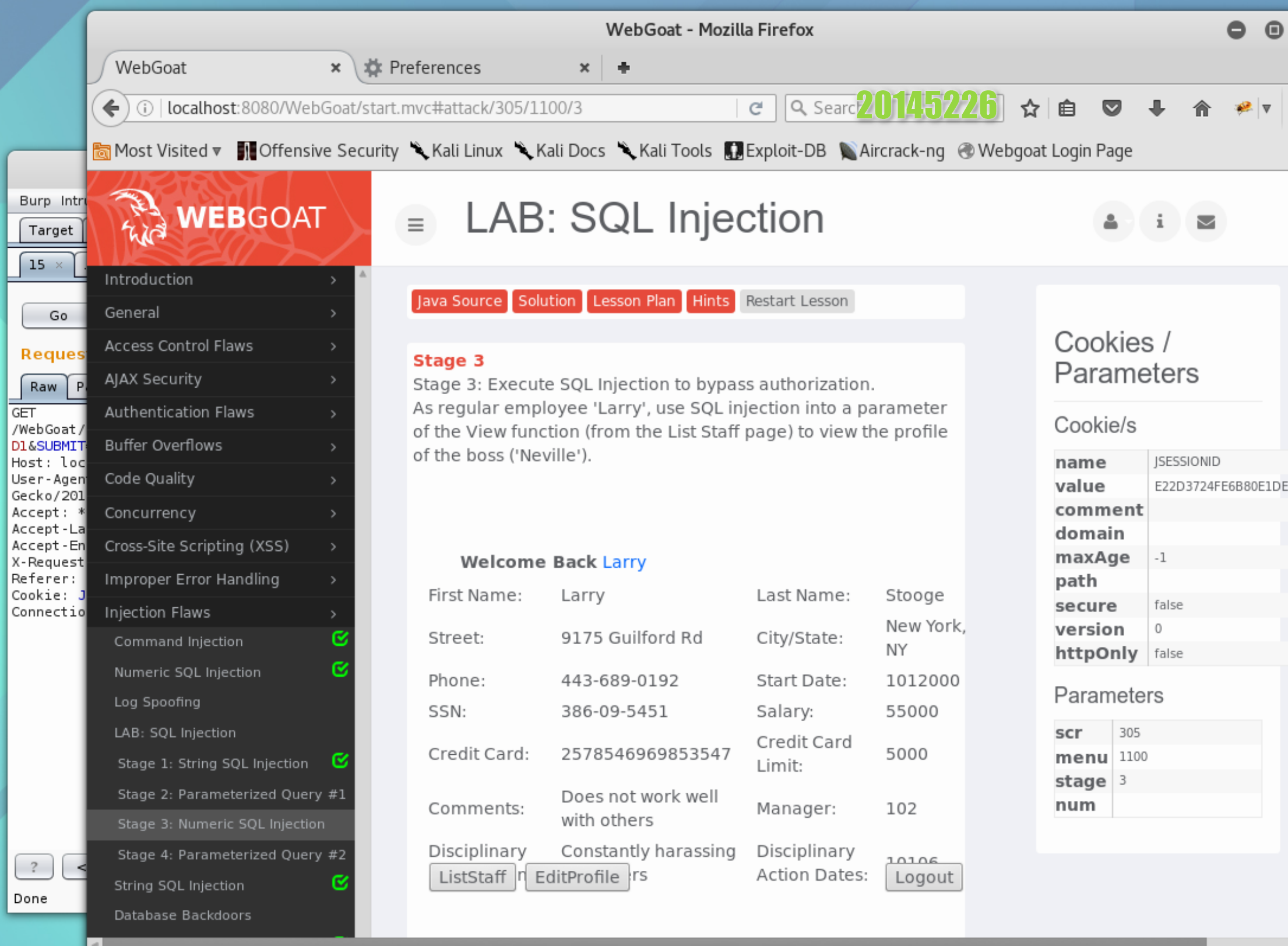
Task: Click the Firefox back arrow button
Action: (111, 108)
